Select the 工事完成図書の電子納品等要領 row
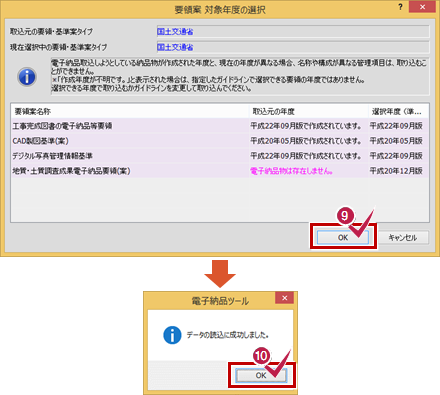The width and height of the screenshot is (440, 395). [x=220, y=126]
